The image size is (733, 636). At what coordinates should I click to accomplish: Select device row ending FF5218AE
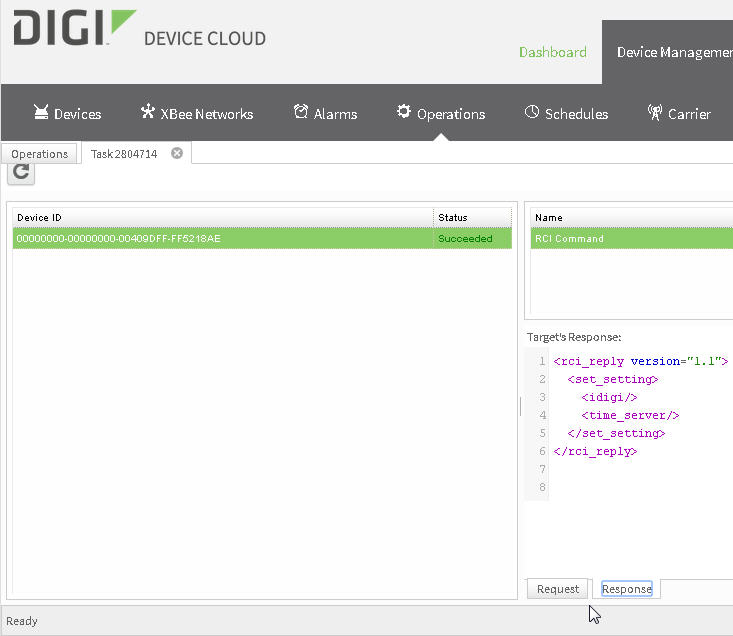pos(222,239)
